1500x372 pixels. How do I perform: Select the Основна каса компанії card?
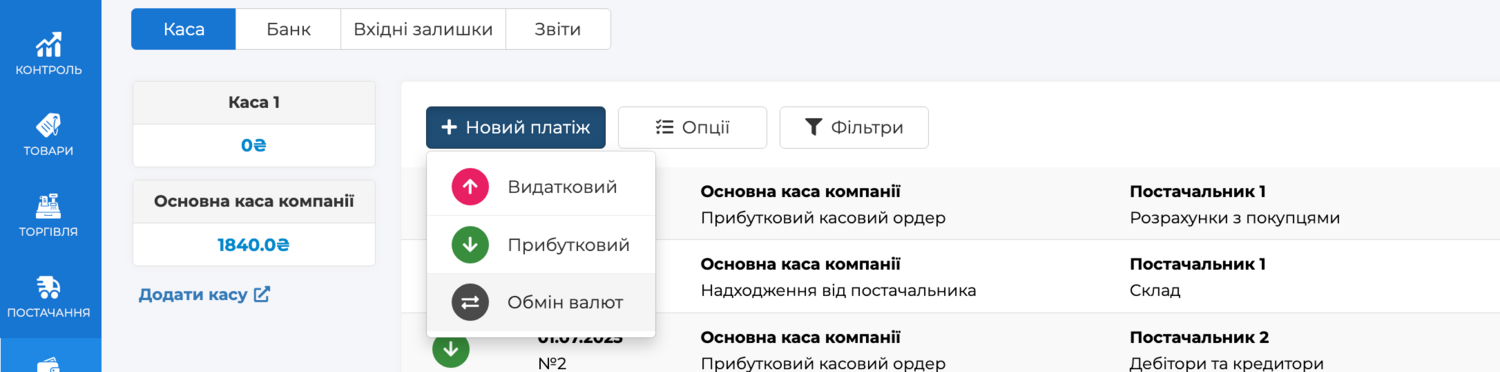254,223
